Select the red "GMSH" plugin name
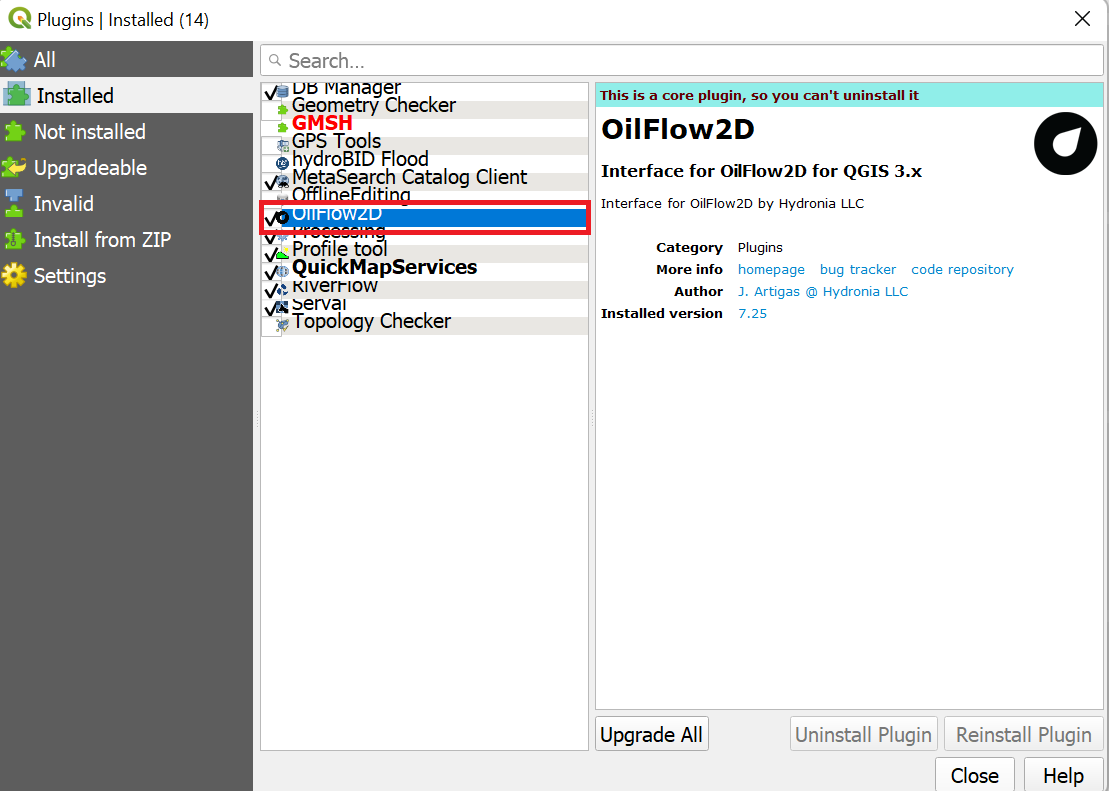Image resolution: width=1109 pixels, height=791 pixels. pos(322,124)
